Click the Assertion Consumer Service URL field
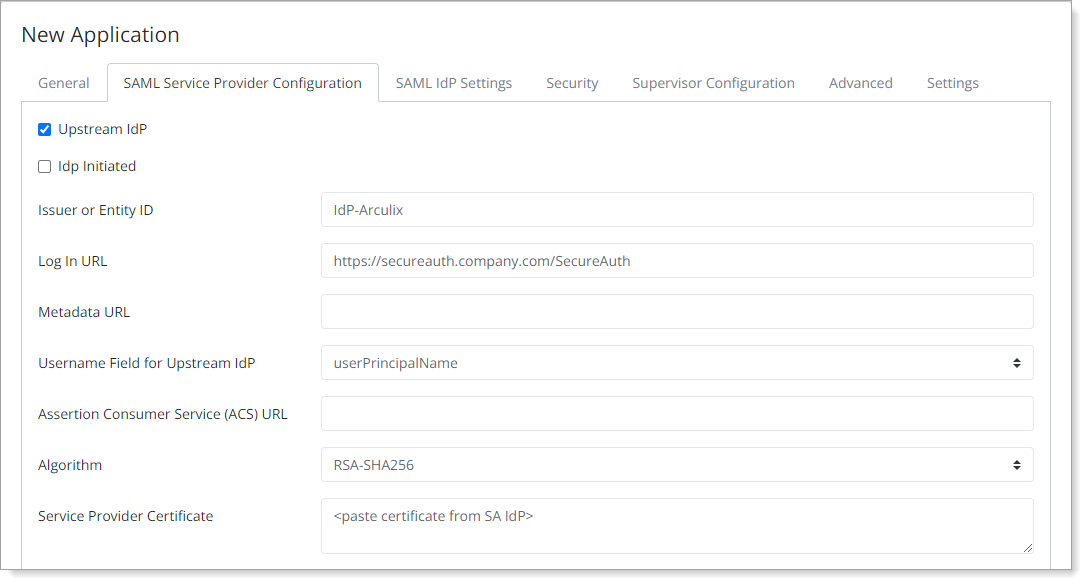Image resolution: width=1087 pixels, height=585 pixels. tap(675, 413)
